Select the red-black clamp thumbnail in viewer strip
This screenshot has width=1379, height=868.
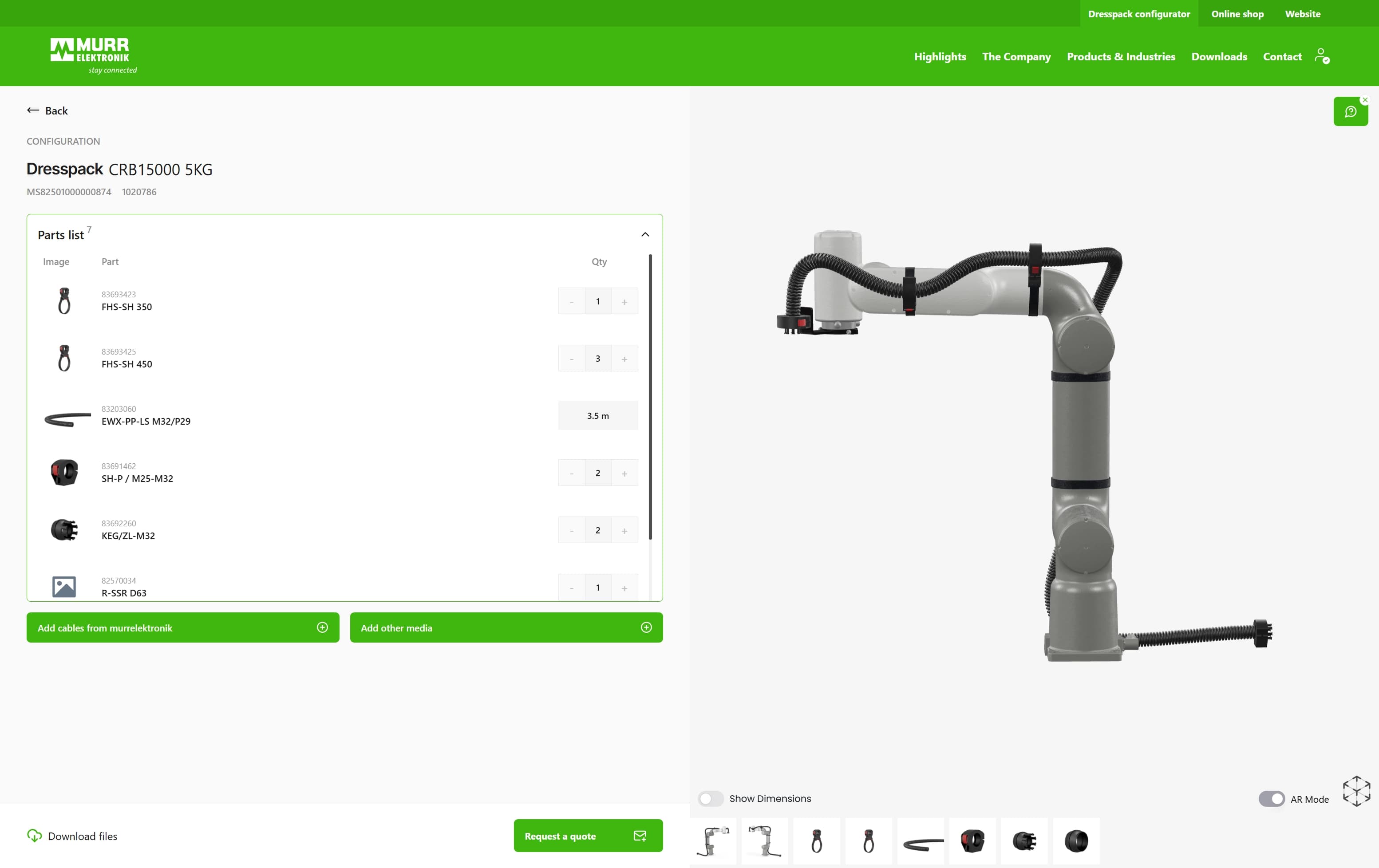coord(972,841)
